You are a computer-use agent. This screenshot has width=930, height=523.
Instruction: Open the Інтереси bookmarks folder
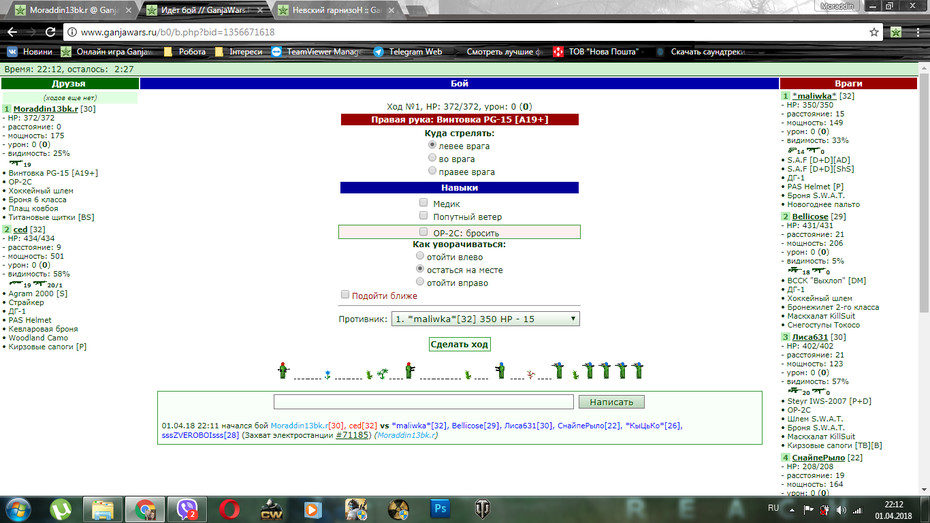238,52
